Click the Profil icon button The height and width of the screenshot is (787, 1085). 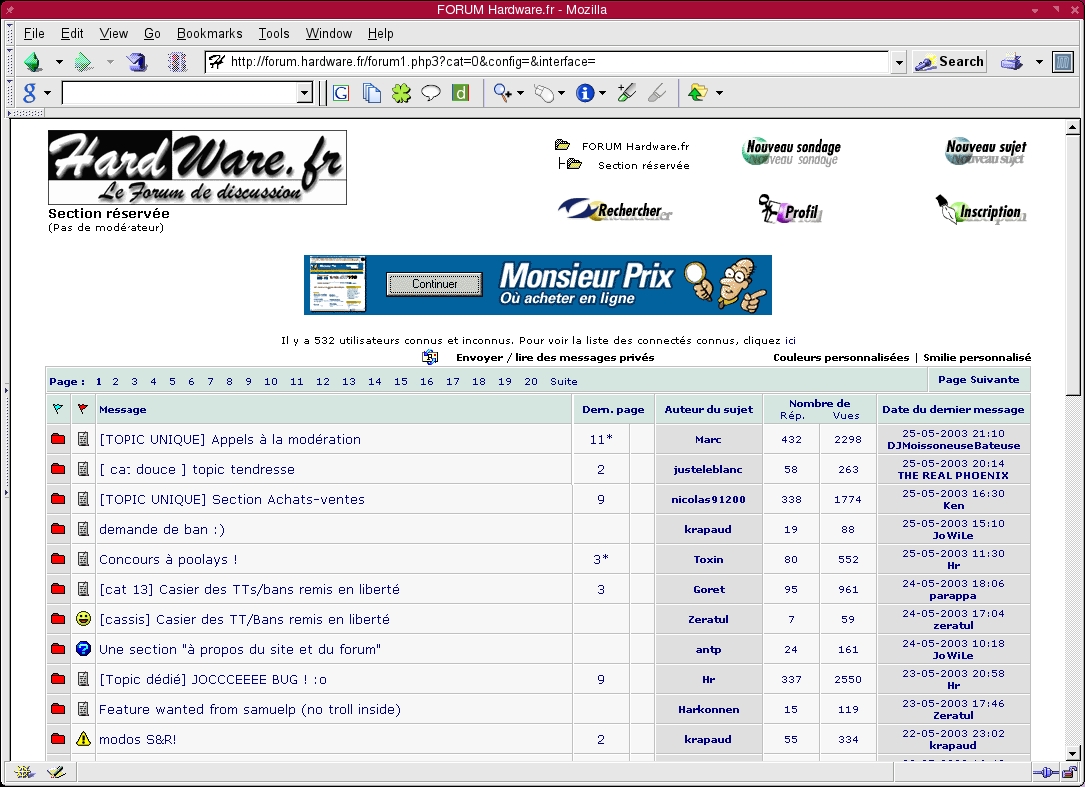(x=790, y=211)
